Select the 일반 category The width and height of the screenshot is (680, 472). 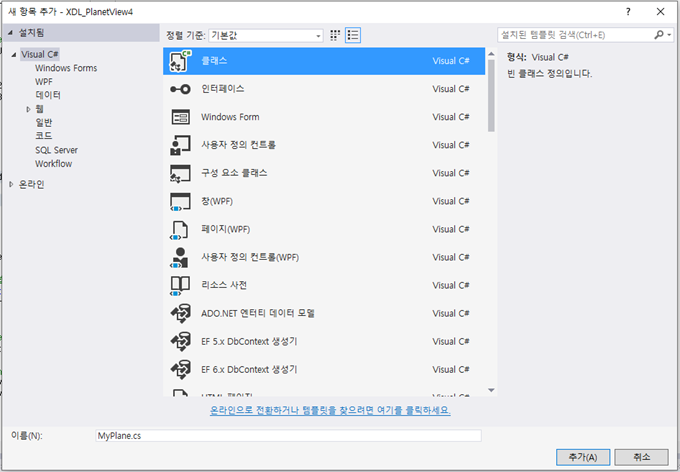point(43,122)
